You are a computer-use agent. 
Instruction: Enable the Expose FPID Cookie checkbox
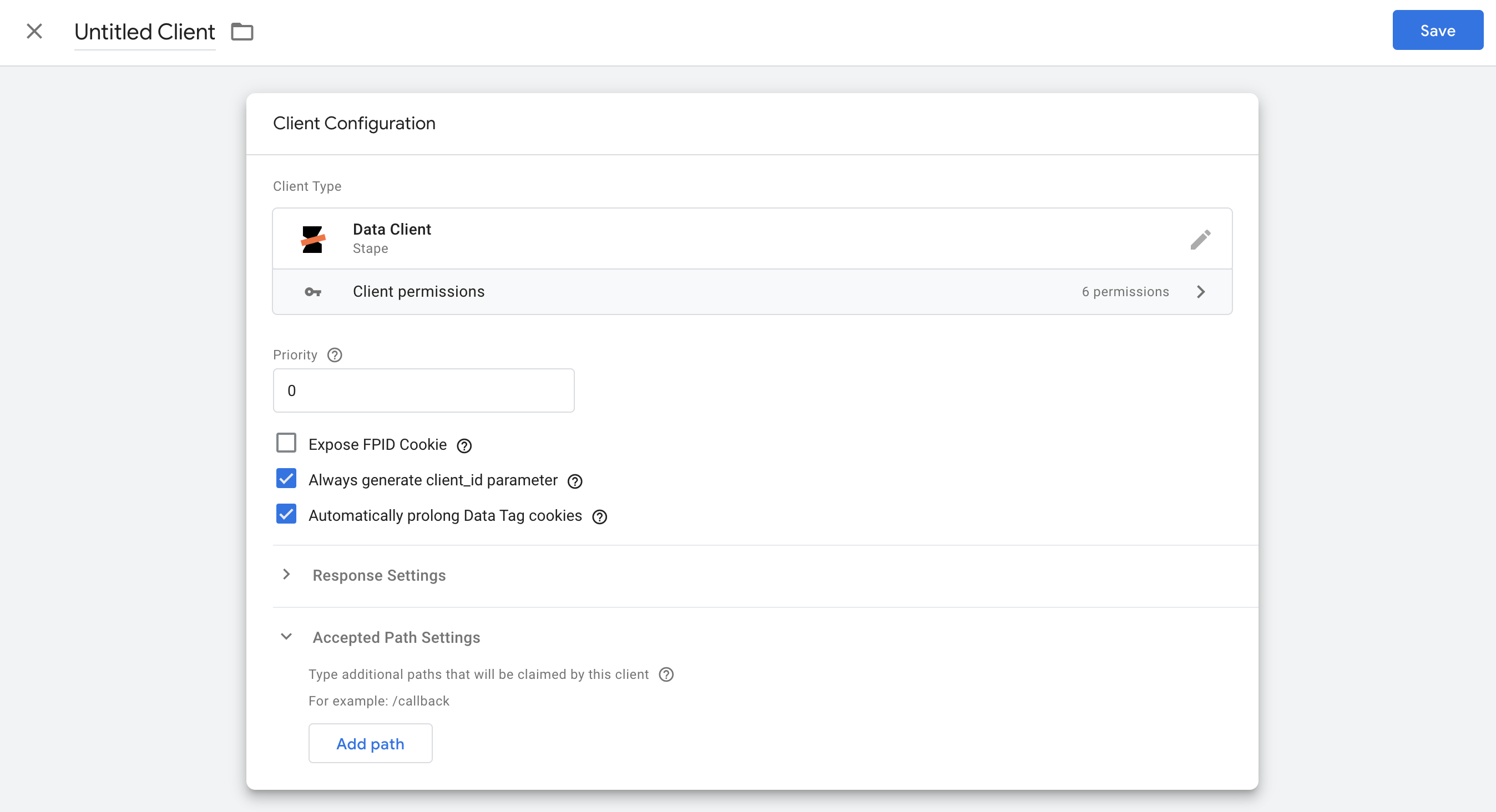(286, 443)
